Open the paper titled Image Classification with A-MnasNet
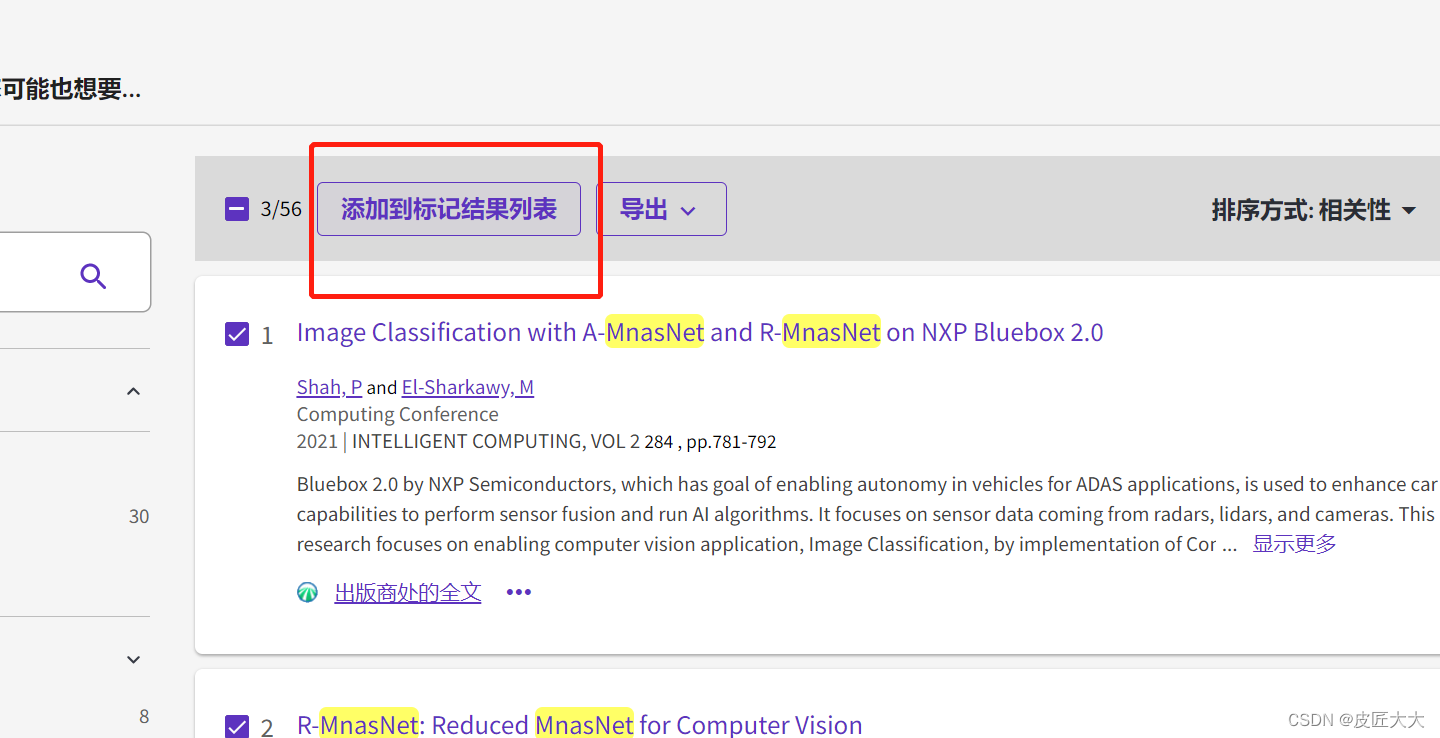 coord(700,332)
